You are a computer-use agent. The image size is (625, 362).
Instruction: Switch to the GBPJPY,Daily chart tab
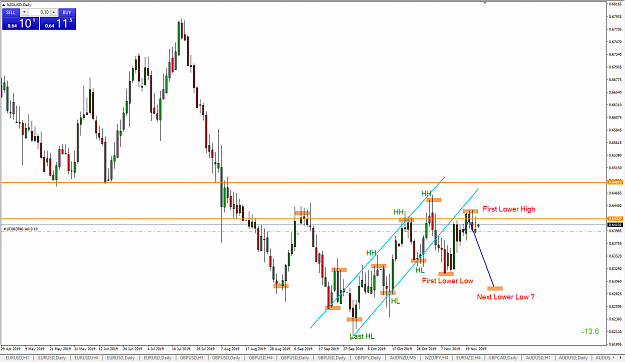[x=368, y=358]
